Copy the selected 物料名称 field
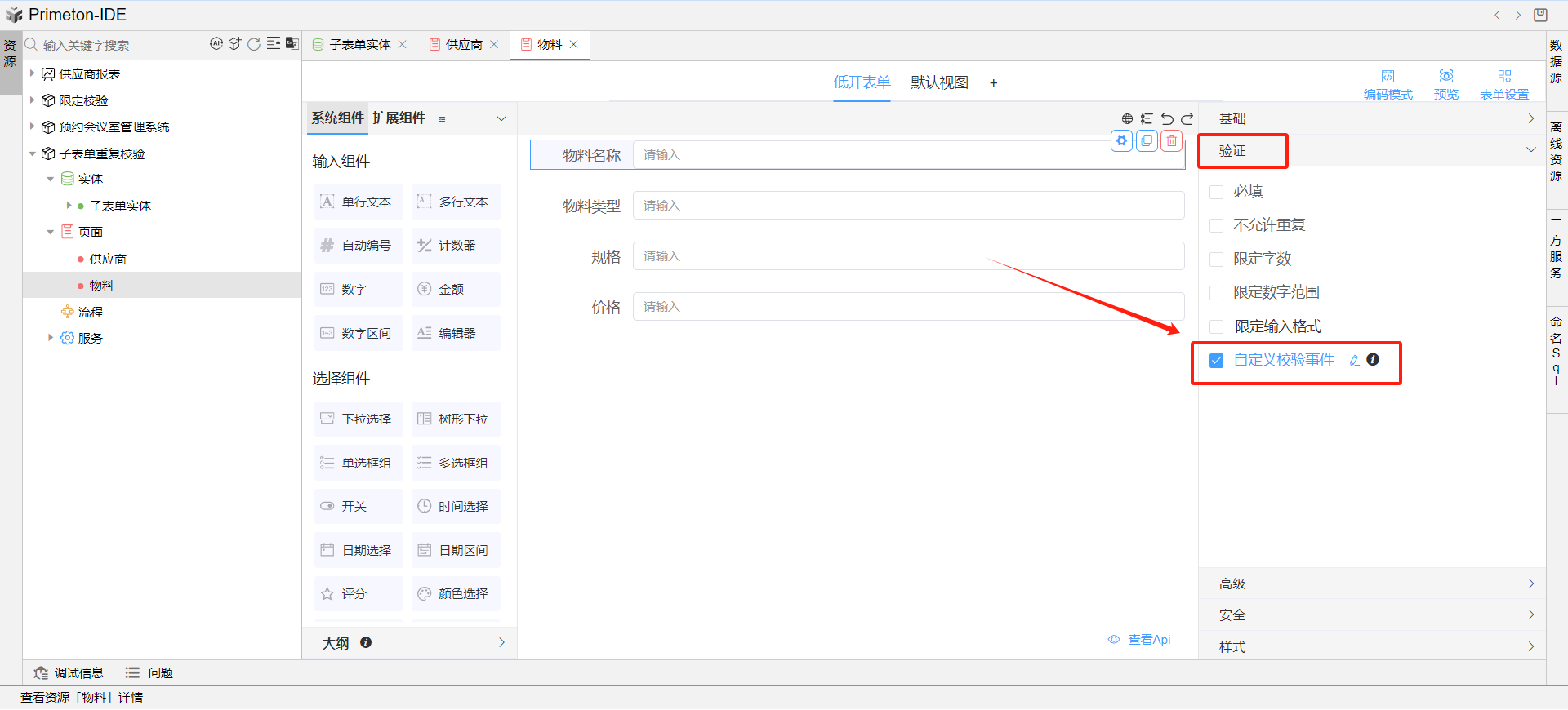Viewport: 1568px width, 710px height. pyautogui.click(x=1147, y=141)
